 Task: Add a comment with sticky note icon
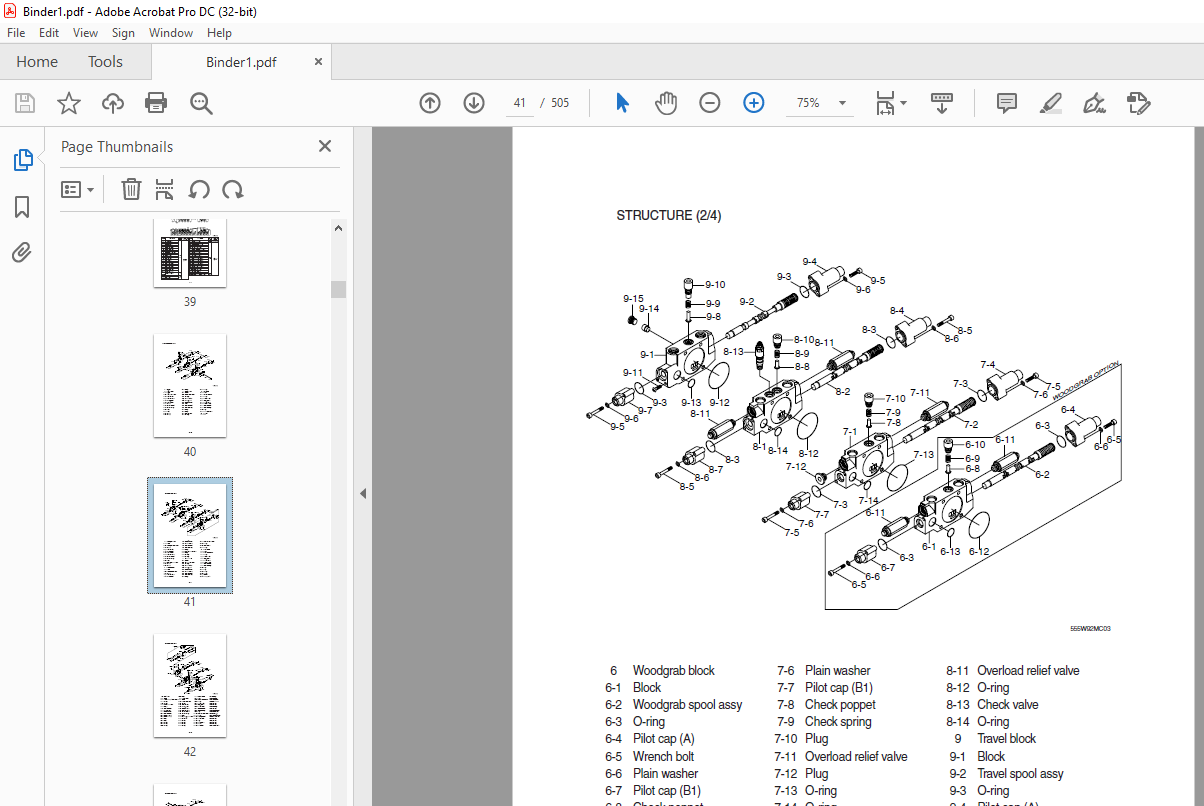pyautogui.click(x=1007, y=103)
